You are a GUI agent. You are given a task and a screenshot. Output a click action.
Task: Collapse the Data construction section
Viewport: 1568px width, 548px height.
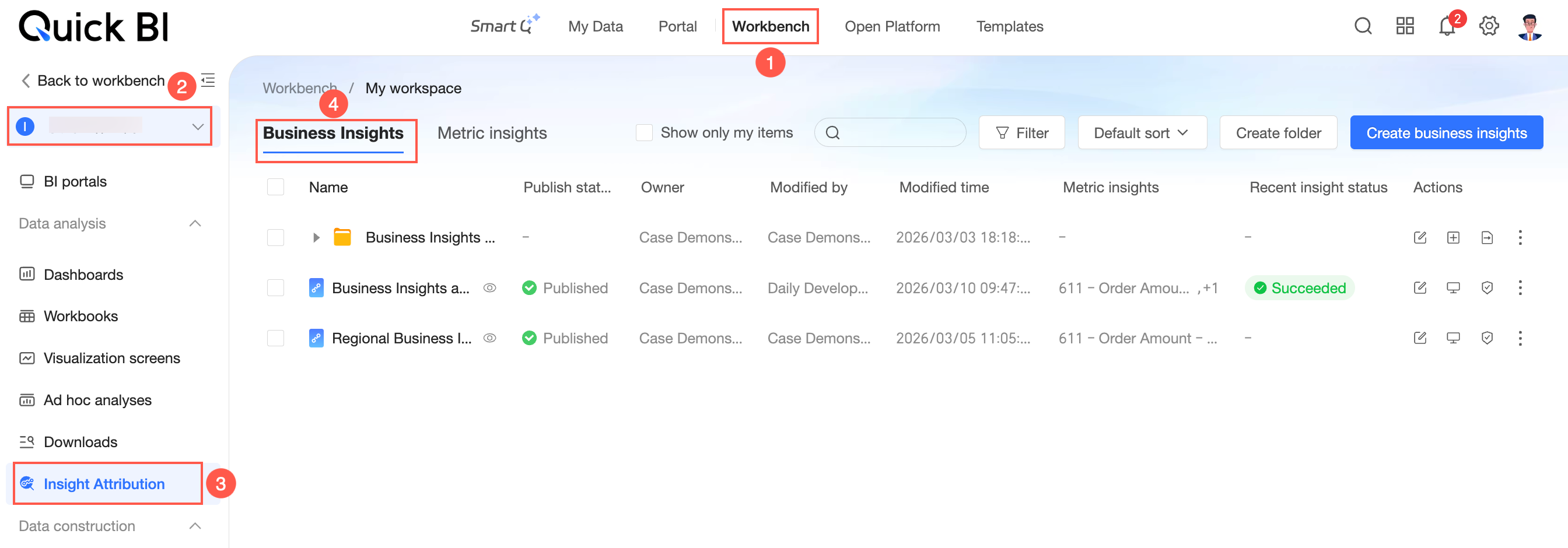pyautogui.click(x=195, y=525)
